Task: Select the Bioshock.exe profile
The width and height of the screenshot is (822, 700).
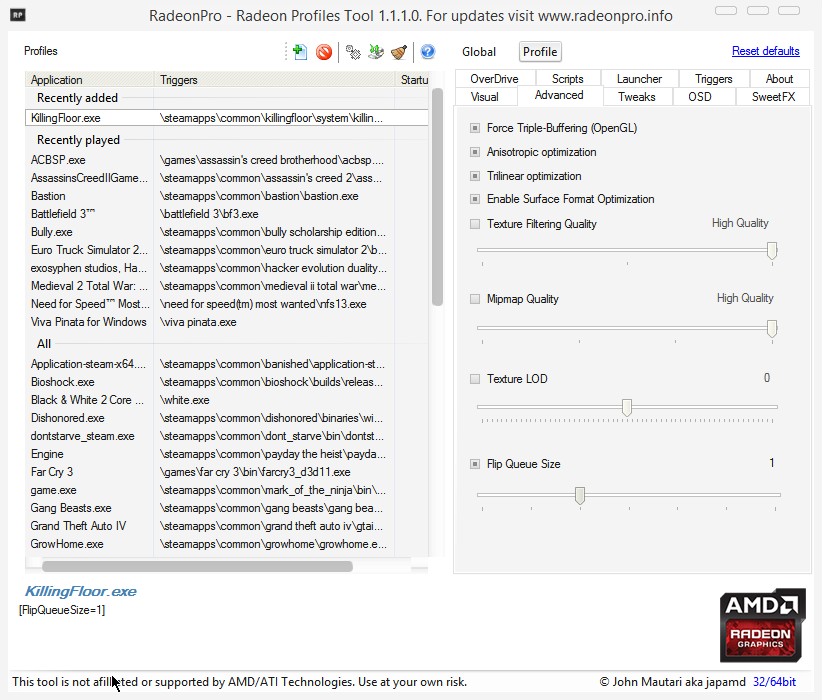Action: [226, 382]
